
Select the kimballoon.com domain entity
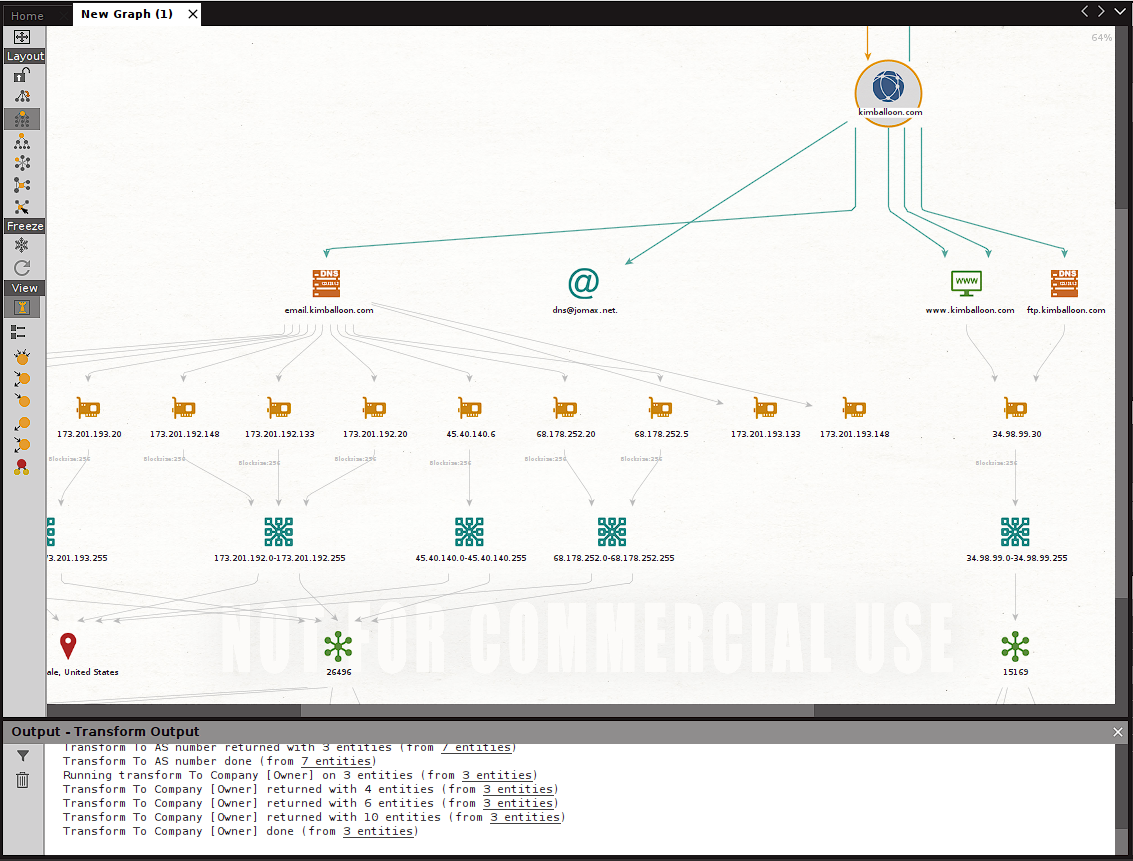888,90
